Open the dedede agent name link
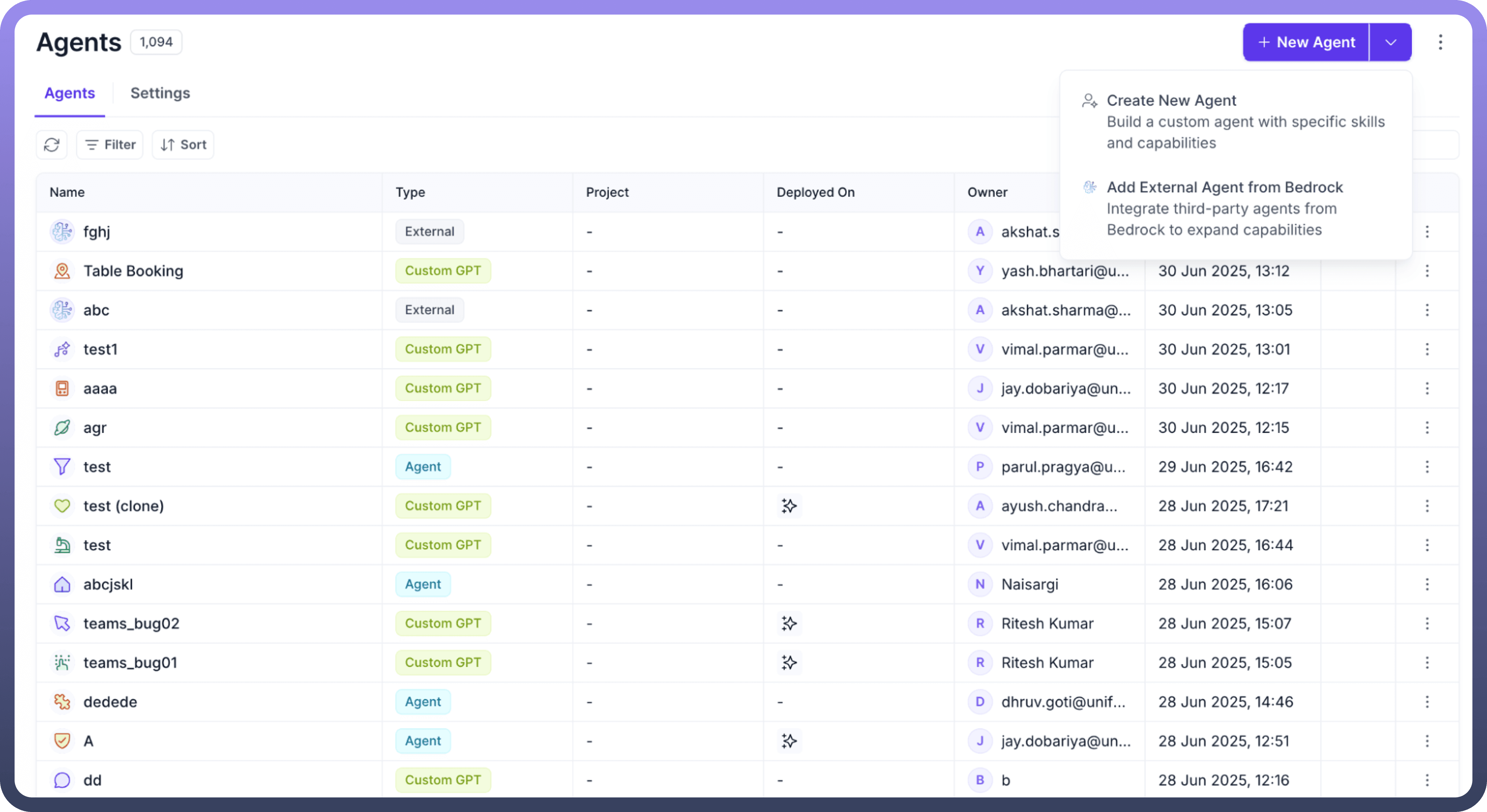Screen dimensions: 1487x812 click(110, 702)
